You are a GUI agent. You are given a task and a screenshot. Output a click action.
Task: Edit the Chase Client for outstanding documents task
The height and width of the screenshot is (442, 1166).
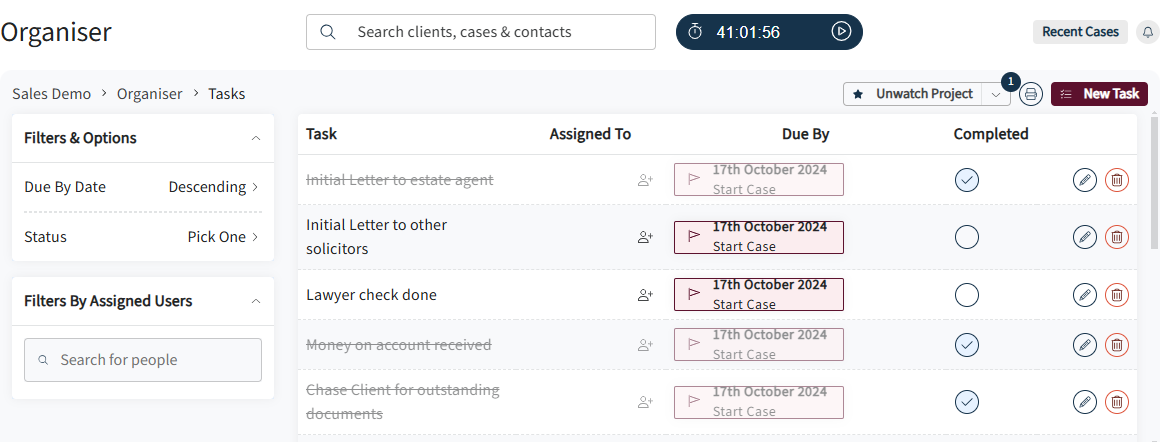tap(1085, 402)
